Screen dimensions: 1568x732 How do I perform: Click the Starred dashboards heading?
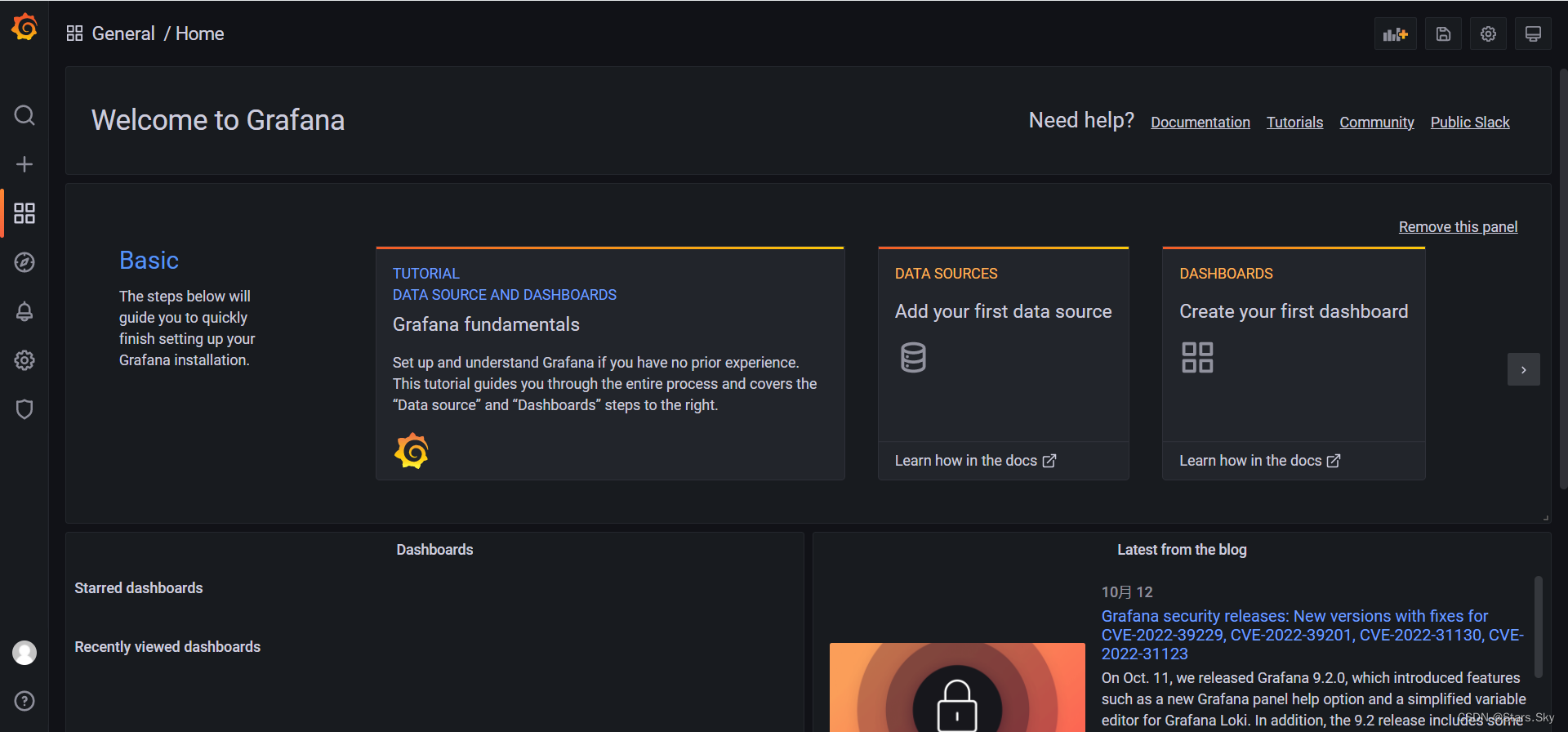coord(139,588)
